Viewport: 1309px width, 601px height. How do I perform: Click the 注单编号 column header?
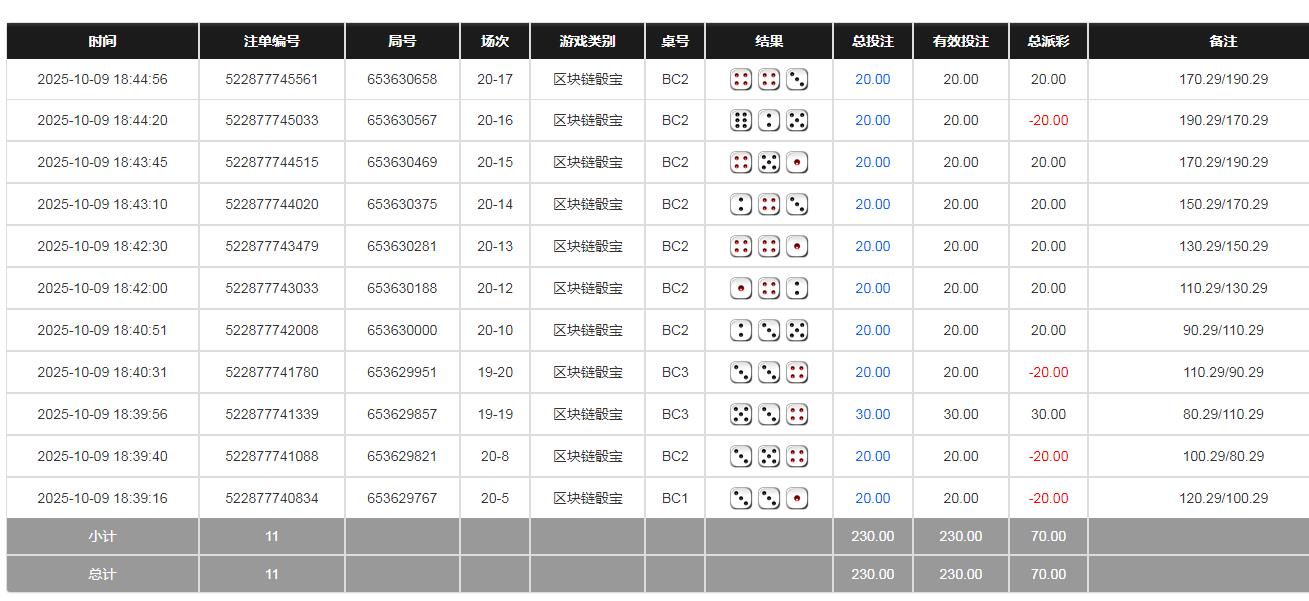(x=272, y=41)
